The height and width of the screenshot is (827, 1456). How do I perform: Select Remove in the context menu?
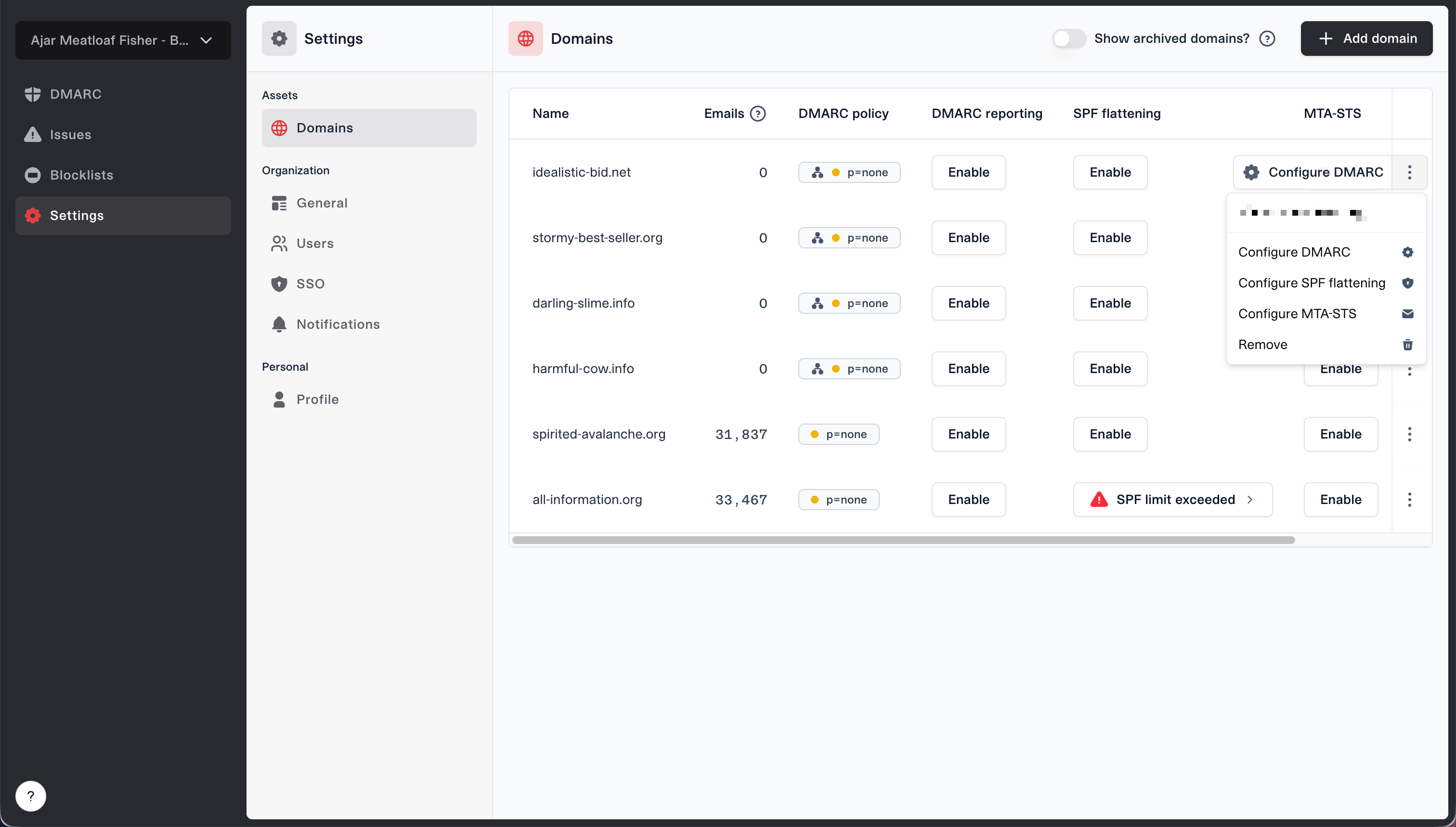click(1262, 345)
